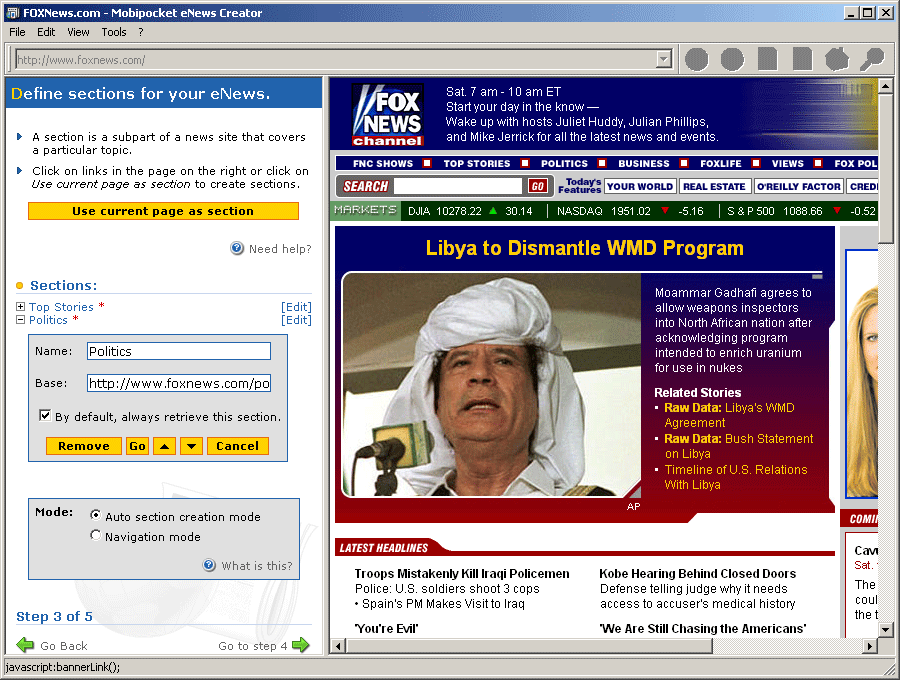This screenshot has height=680, width=900.
Task: Click the webpage vertical scrollbar down arrow
Action: click(x=885, y=630)
